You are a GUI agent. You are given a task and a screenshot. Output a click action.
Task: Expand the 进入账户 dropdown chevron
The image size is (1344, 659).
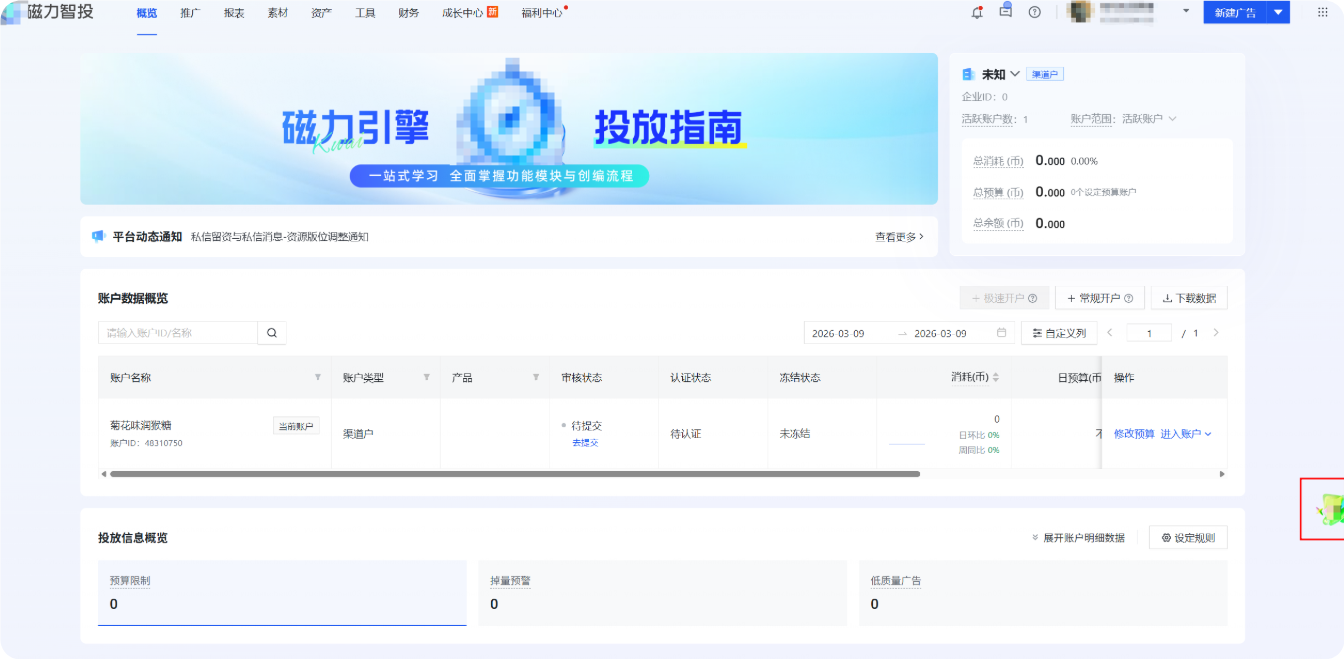(x=1208, y=434)
